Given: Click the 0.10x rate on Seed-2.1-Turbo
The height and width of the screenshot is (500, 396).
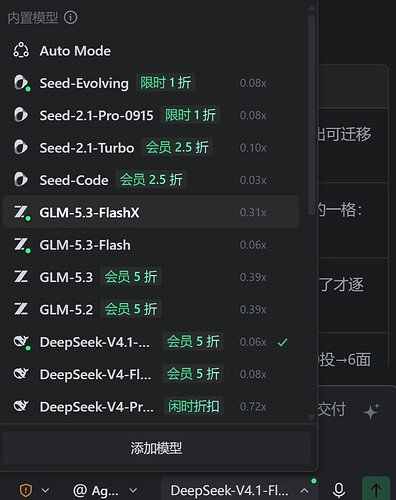Looking at the screenshot, I should (x=253, y=148).
